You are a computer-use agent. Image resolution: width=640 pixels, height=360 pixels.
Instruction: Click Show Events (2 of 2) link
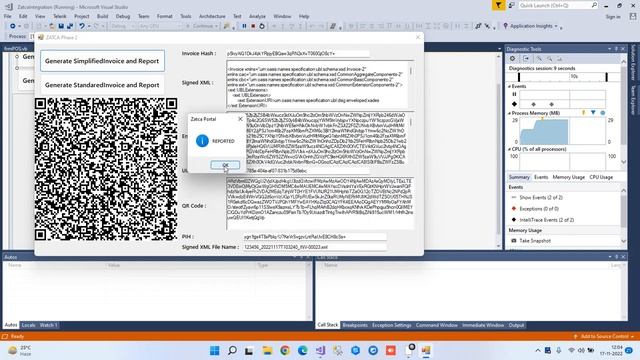(x=541, y=198)
